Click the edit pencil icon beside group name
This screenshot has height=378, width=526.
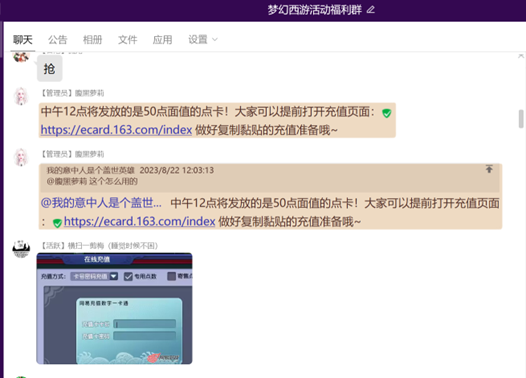coord(370,10)
